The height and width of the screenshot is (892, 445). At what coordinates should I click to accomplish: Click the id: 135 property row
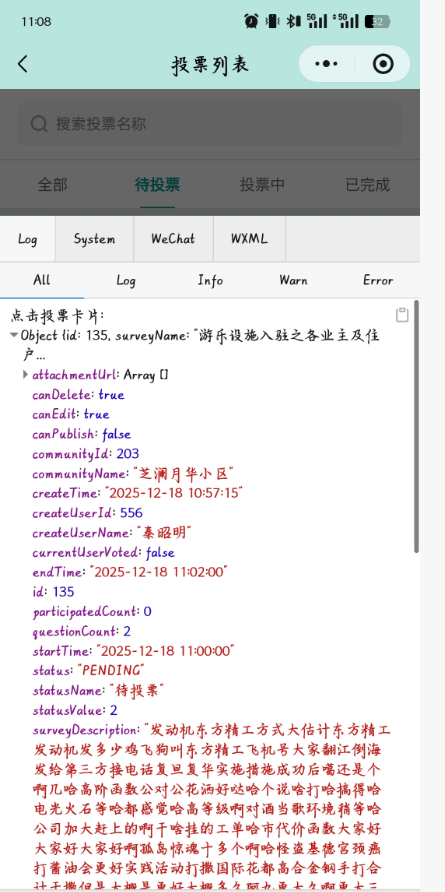53,592
